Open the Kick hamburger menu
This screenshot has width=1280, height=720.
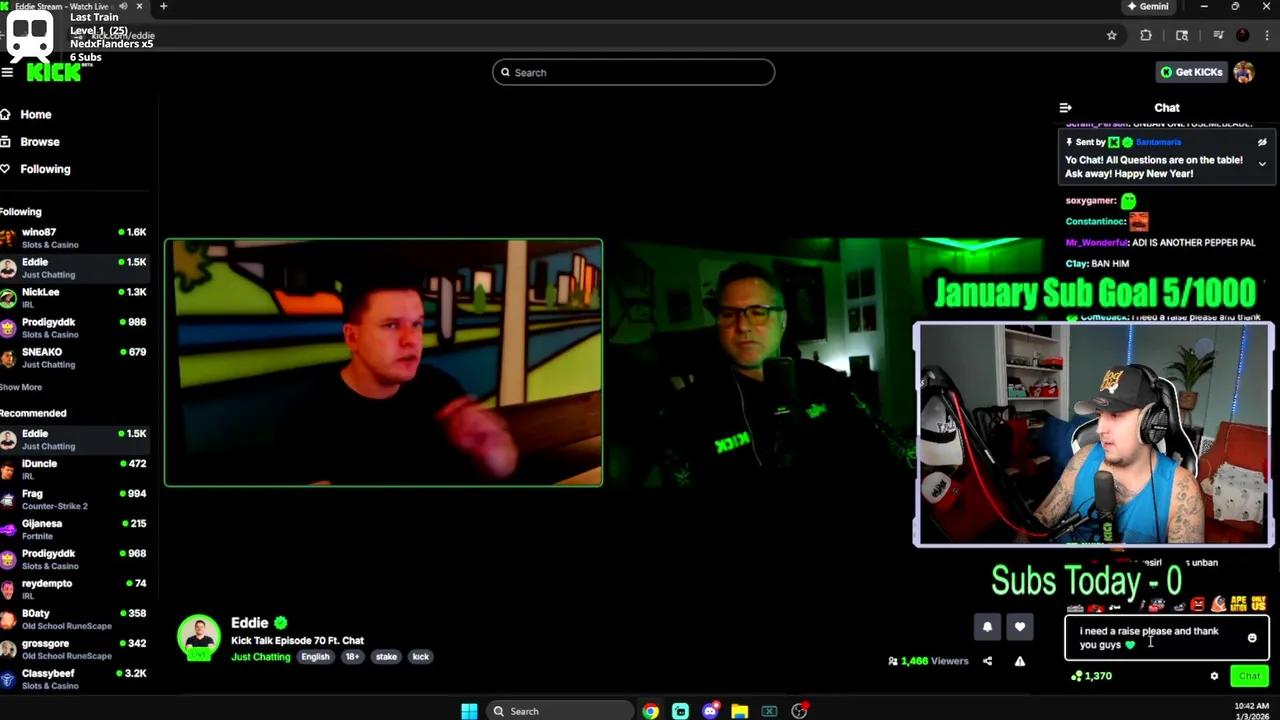(x=7, y=73)
